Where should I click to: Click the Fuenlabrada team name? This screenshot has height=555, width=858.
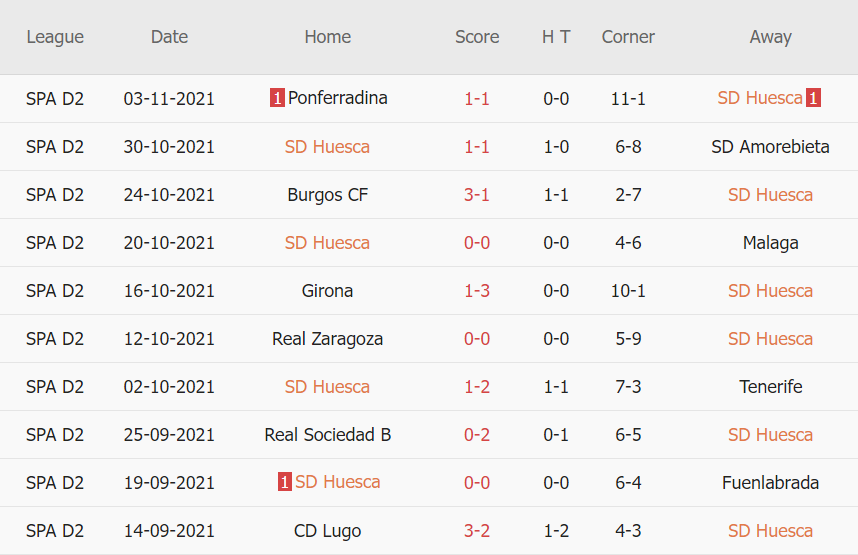pos(770,483)
